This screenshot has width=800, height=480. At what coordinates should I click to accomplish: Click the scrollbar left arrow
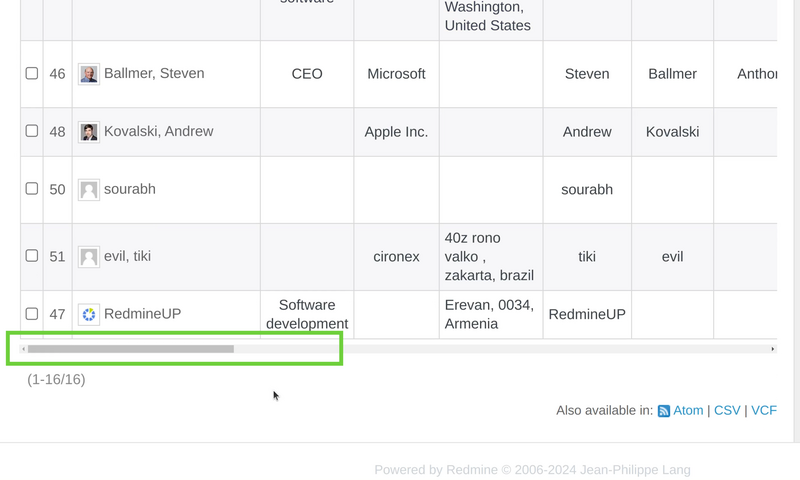[24, 349]
